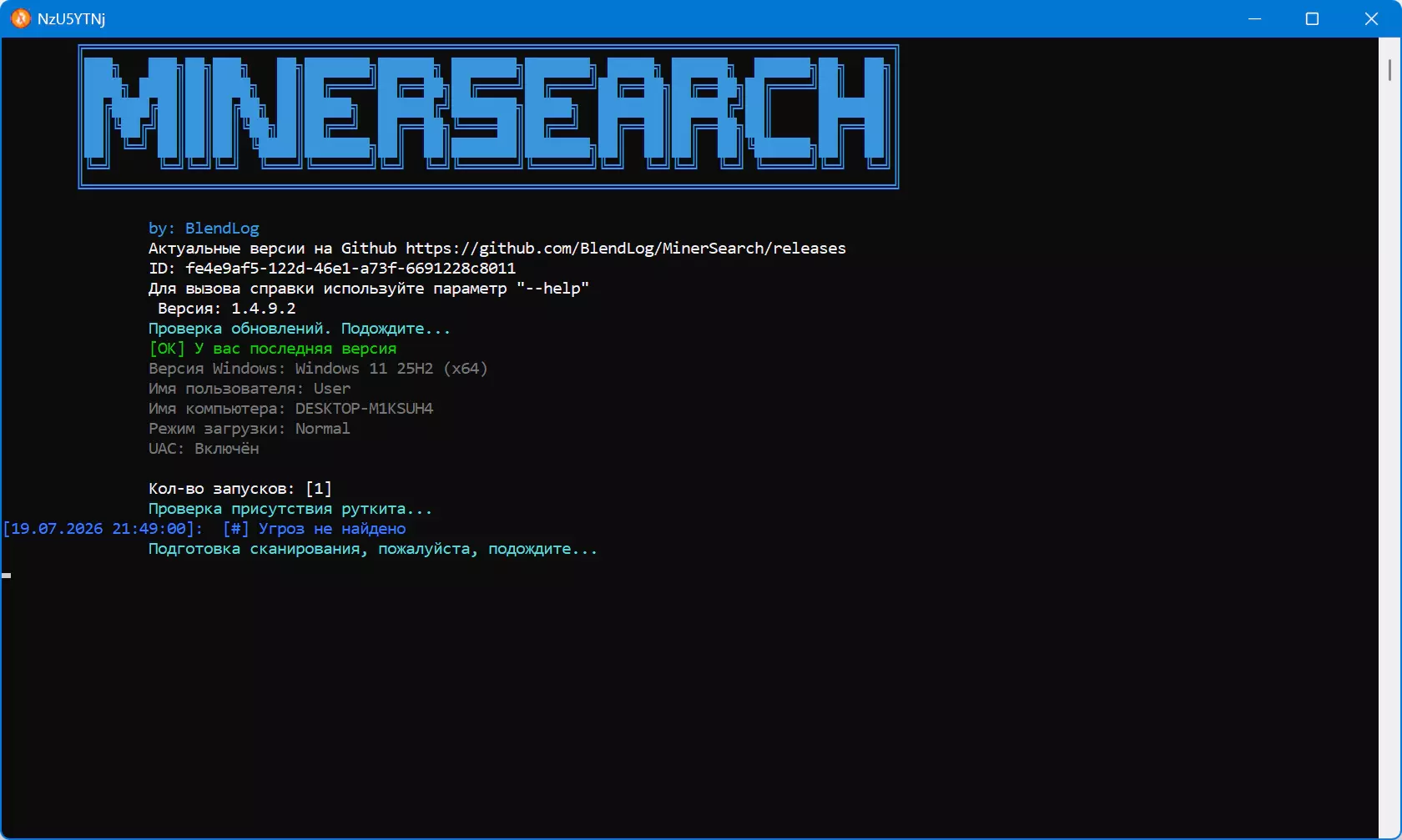Viewport: 1402px width, 840px height.
Task: Open the GitHub releases URL
Action: pyautogui.click(x=626, y=249)
